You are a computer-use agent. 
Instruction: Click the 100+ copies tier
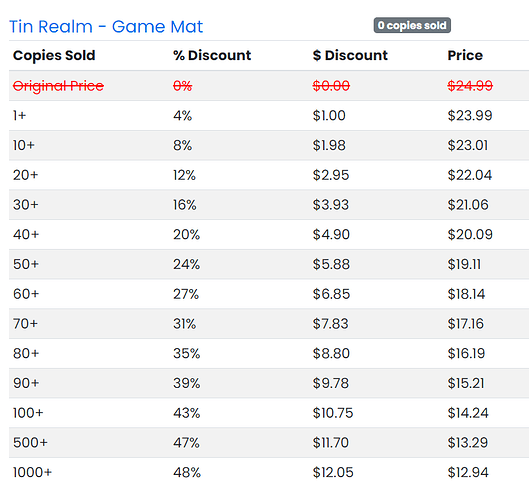[x=28, y=413]
